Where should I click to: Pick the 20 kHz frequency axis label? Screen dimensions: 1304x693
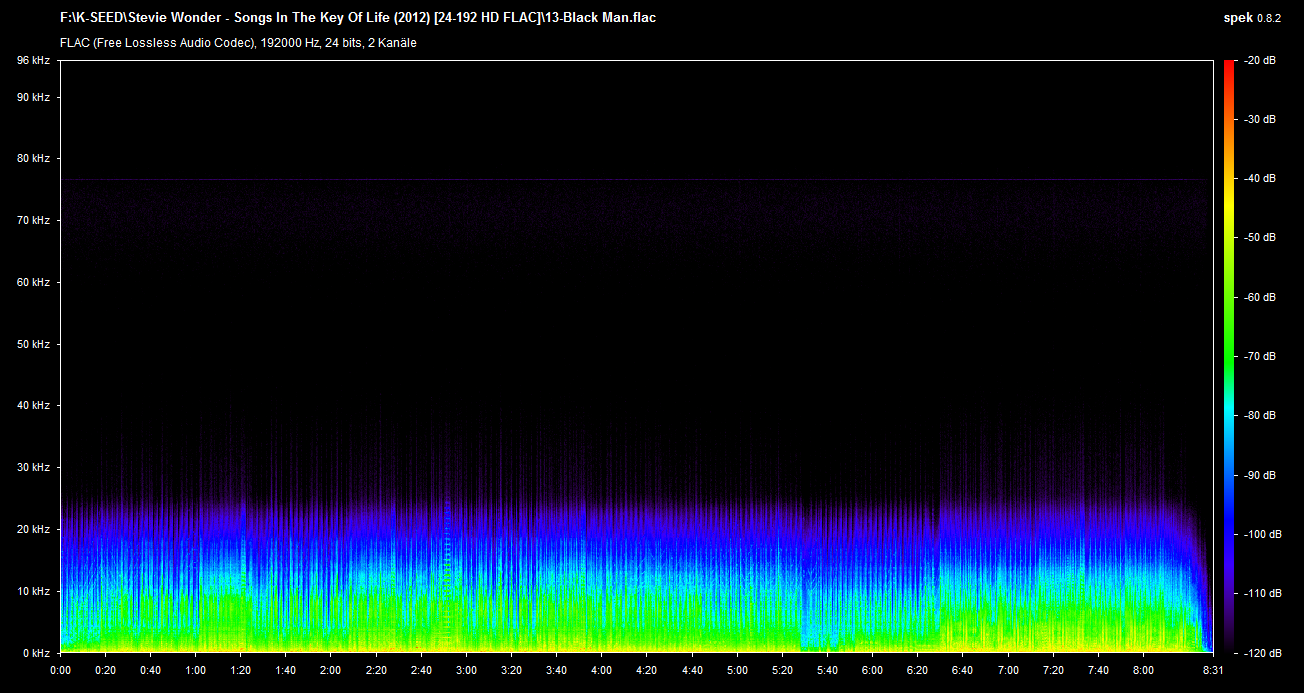pos(33,529)
